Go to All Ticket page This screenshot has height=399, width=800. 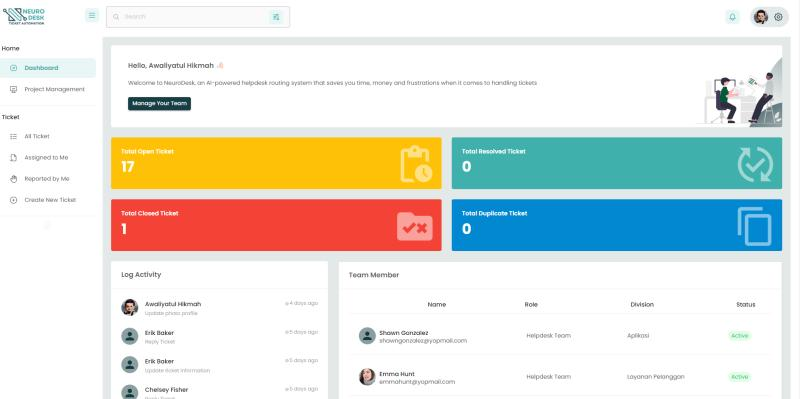(48, 136)
